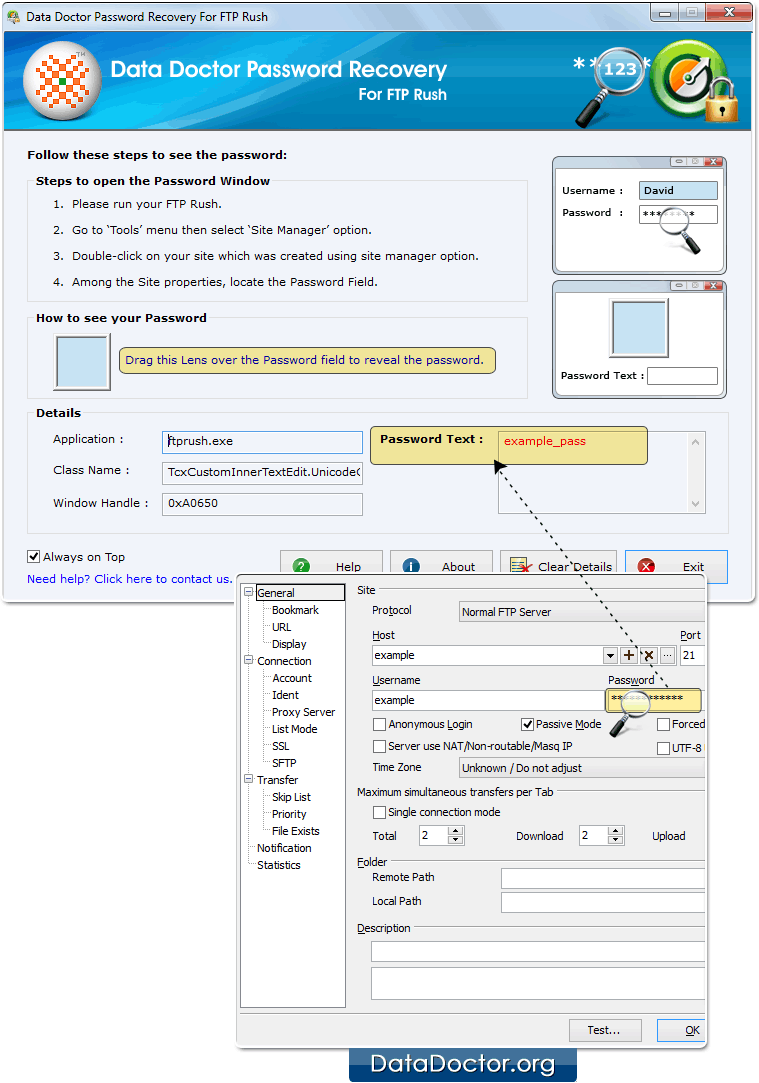Click the X delete icon beside Host field
The image size is (759, 1083).
[648, 655]
